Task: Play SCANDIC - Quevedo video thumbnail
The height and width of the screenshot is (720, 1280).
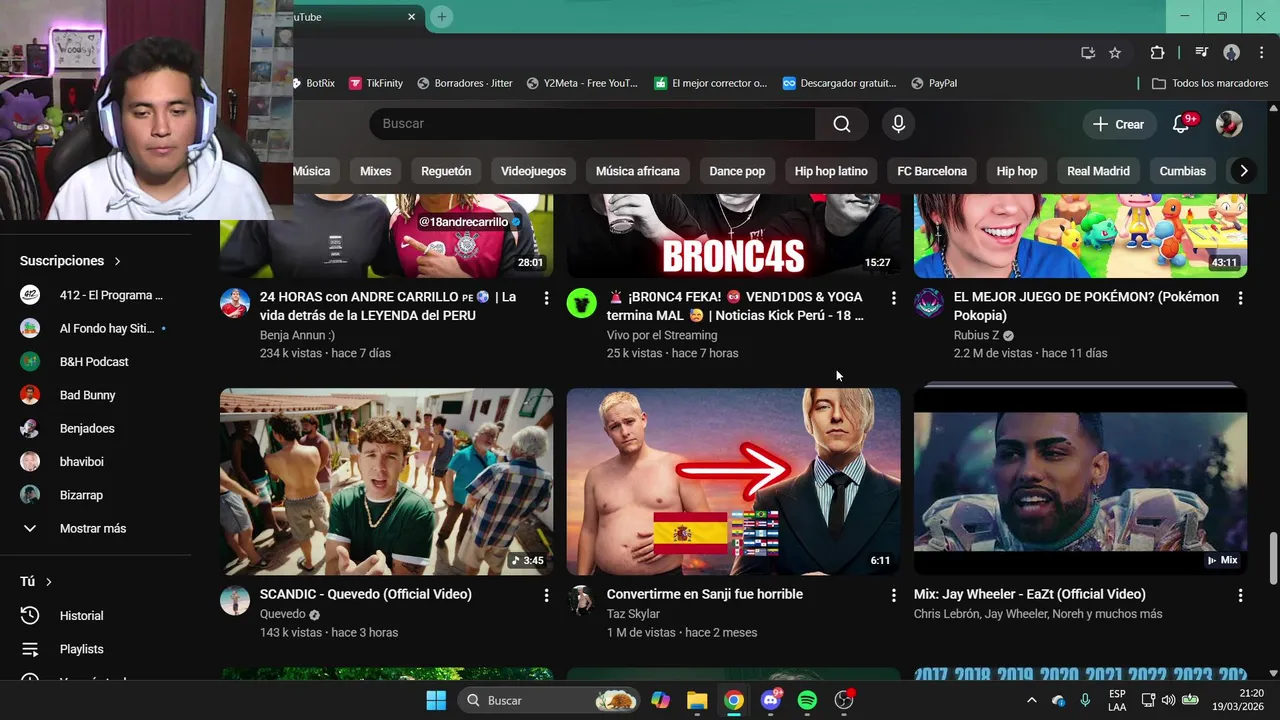Action: 386,481
